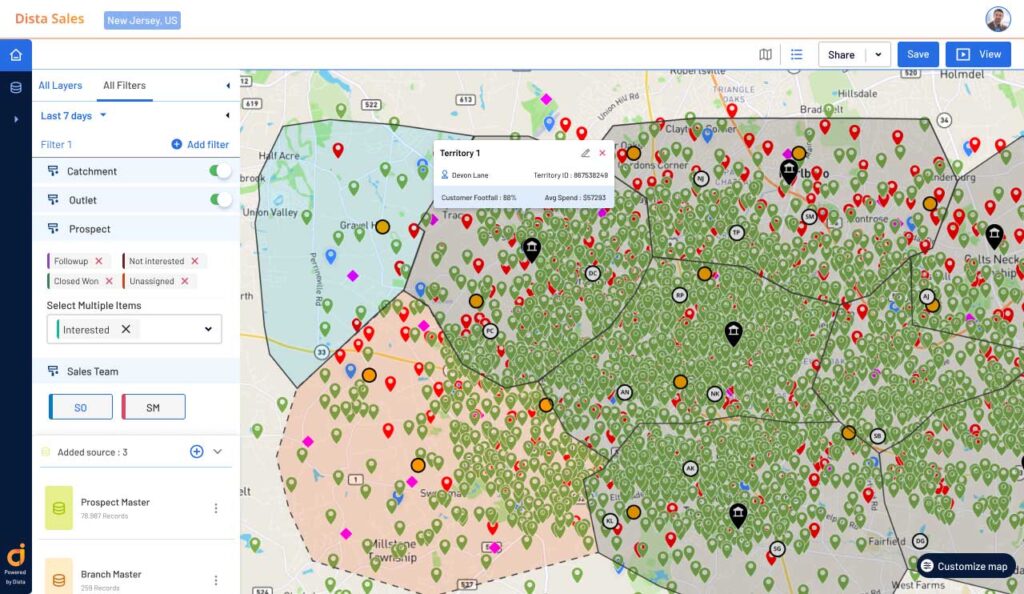Click the NJ initials map marker
This screenshot has width=1024, height=594.
(701, 178)
